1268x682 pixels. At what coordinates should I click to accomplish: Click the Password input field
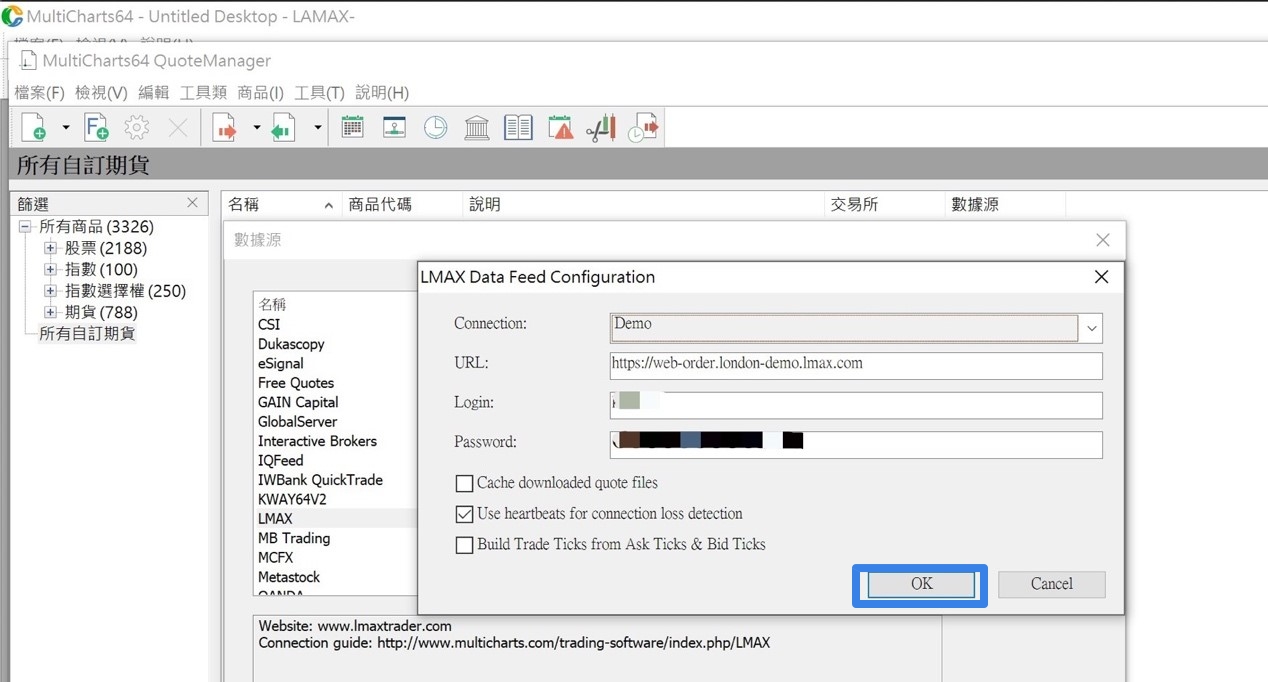(856, 444)
